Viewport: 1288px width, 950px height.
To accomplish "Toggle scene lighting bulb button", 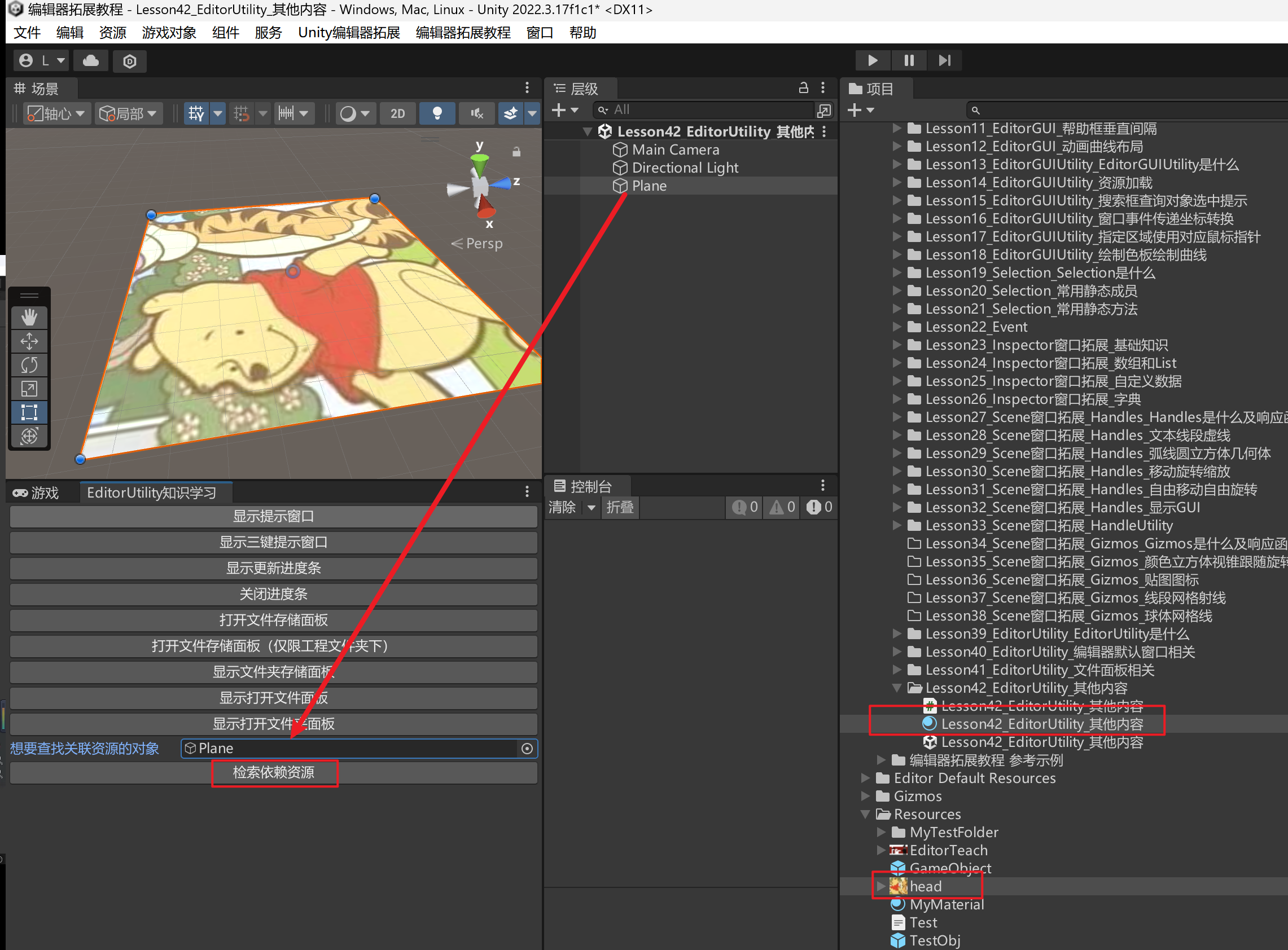I will [437, 113].
